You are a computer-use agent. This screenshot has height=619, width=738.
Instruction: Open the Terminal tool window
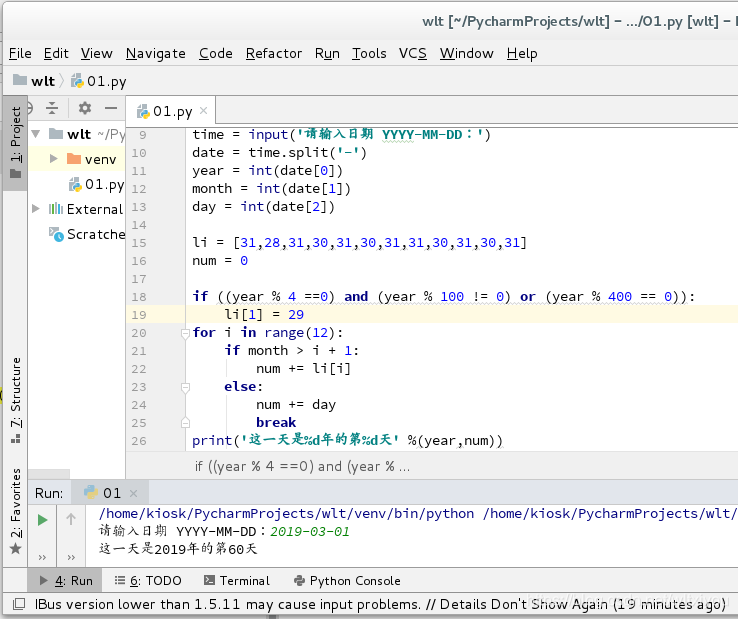point(237,580)
